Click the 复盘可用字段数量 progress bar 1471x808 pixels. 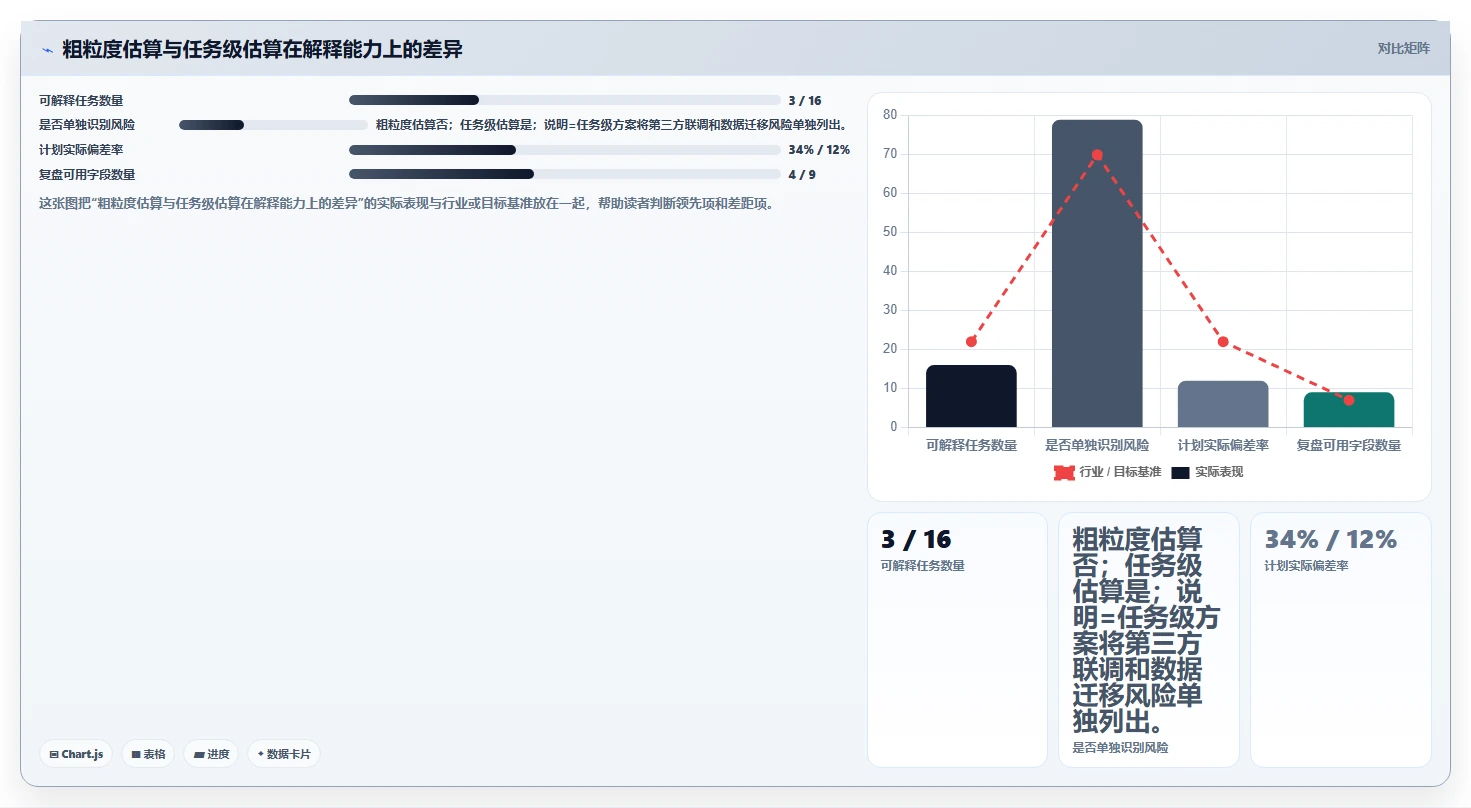564,174
